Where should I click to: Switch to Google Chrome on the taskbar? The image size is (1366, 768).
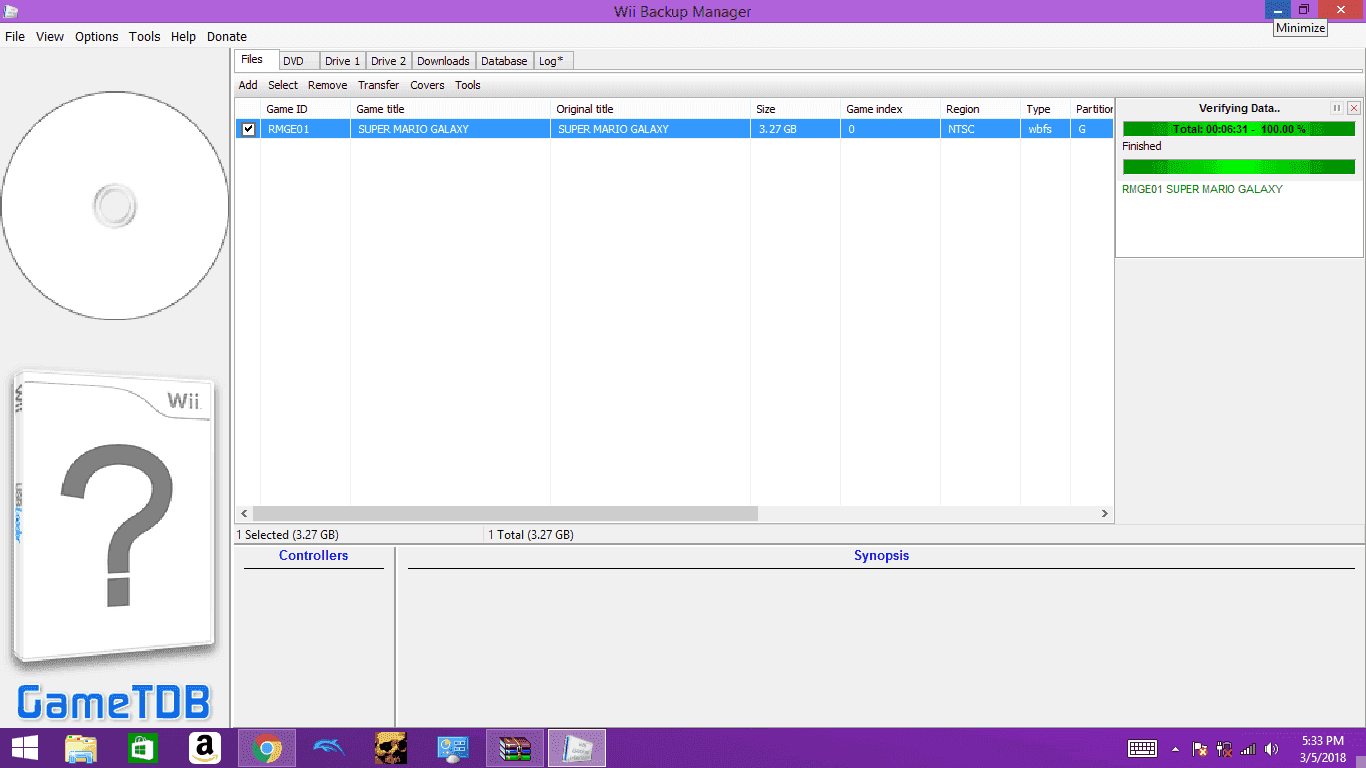267,748
